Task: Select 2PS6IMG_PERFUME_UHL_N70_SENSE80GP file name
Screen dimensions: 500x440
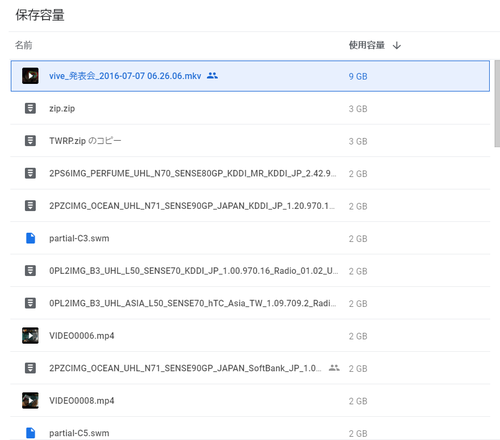Action: pos(193,173)
